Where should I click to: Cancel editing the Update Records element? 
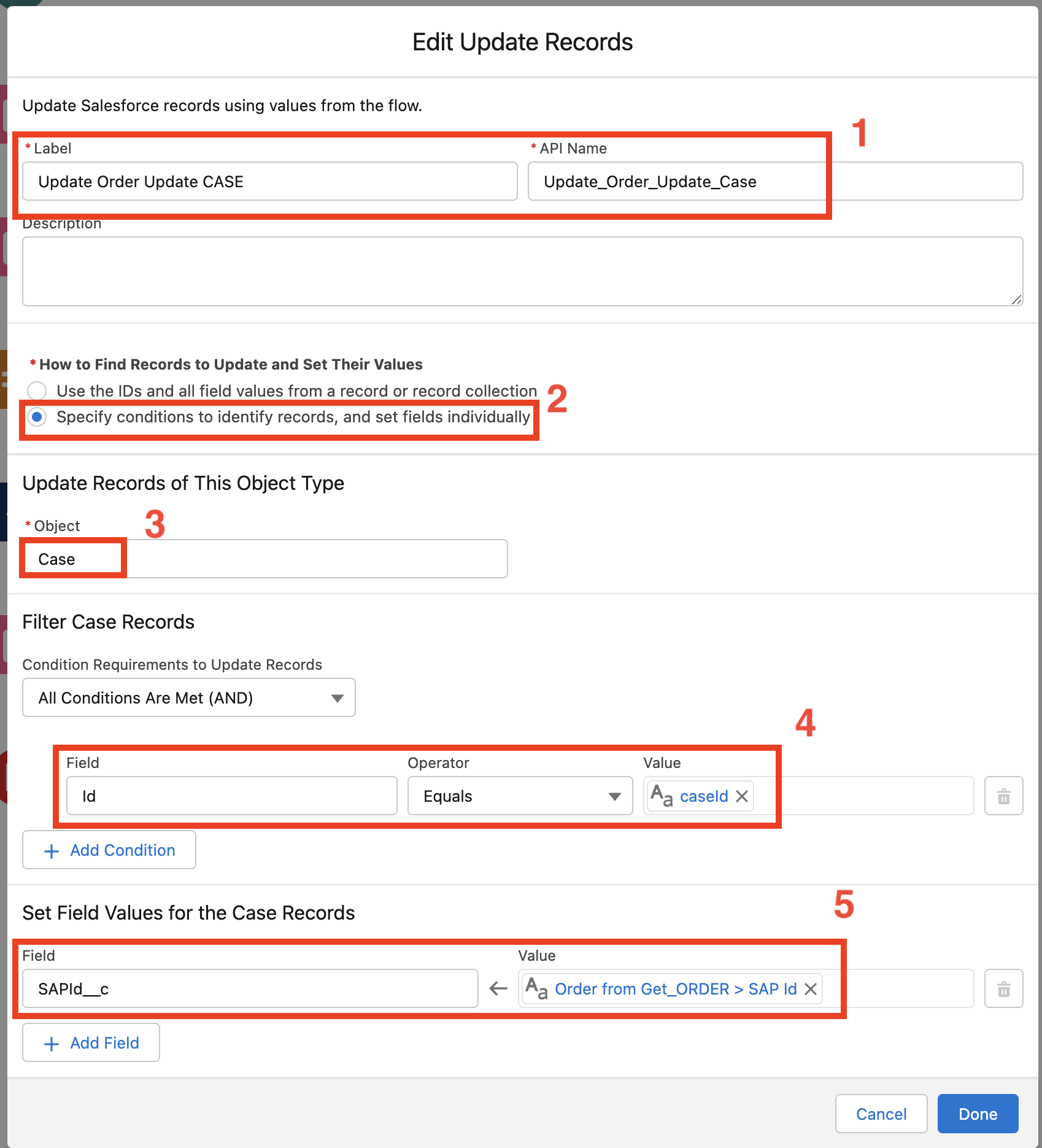(881, 1114)
